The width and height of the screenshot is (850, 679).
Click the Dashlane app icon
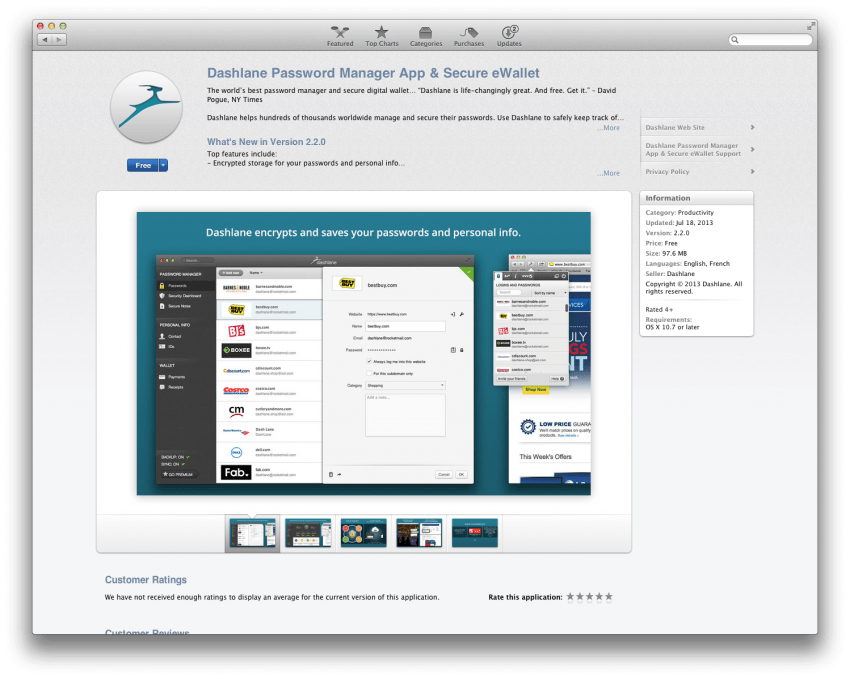[146, 107]
